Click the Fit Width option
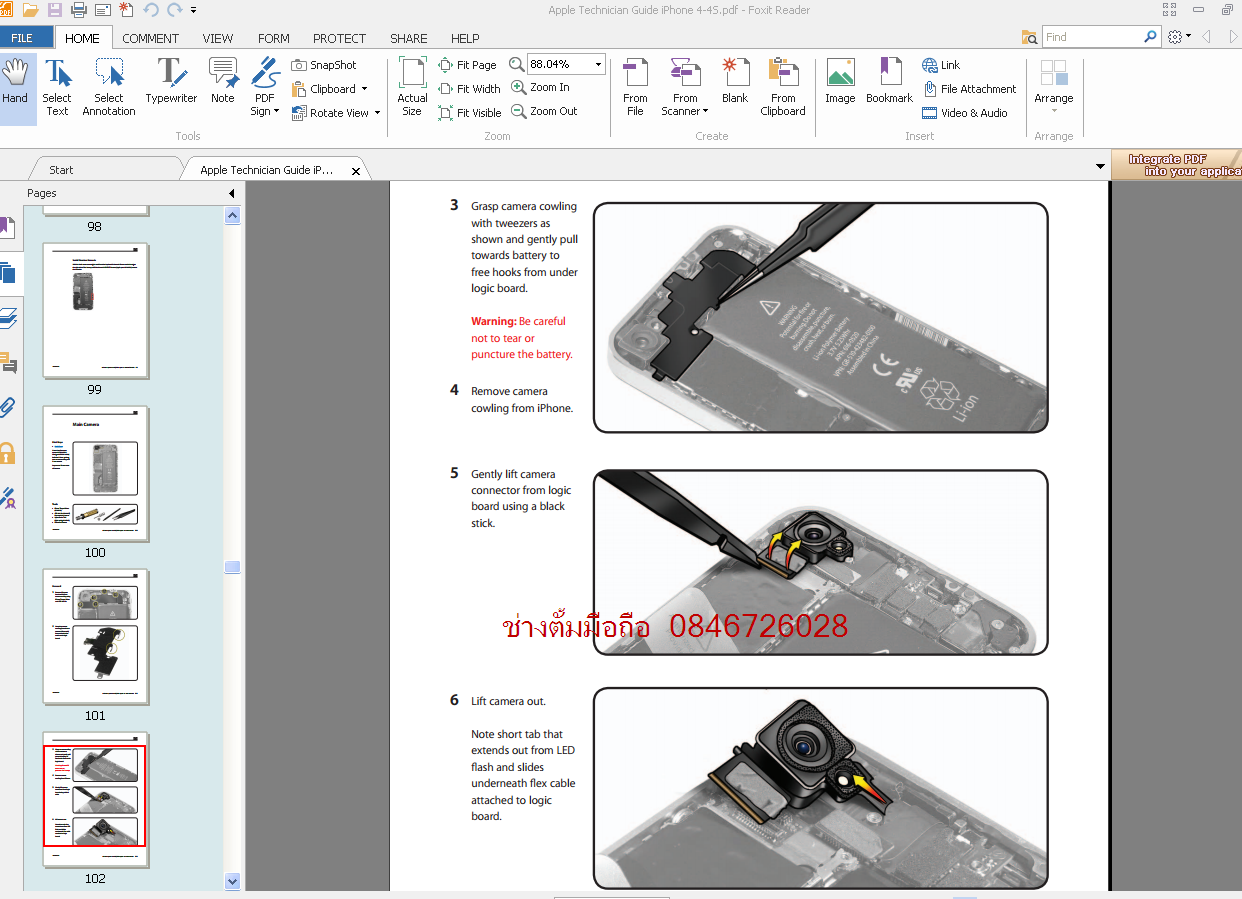 (x=469, y=89)
